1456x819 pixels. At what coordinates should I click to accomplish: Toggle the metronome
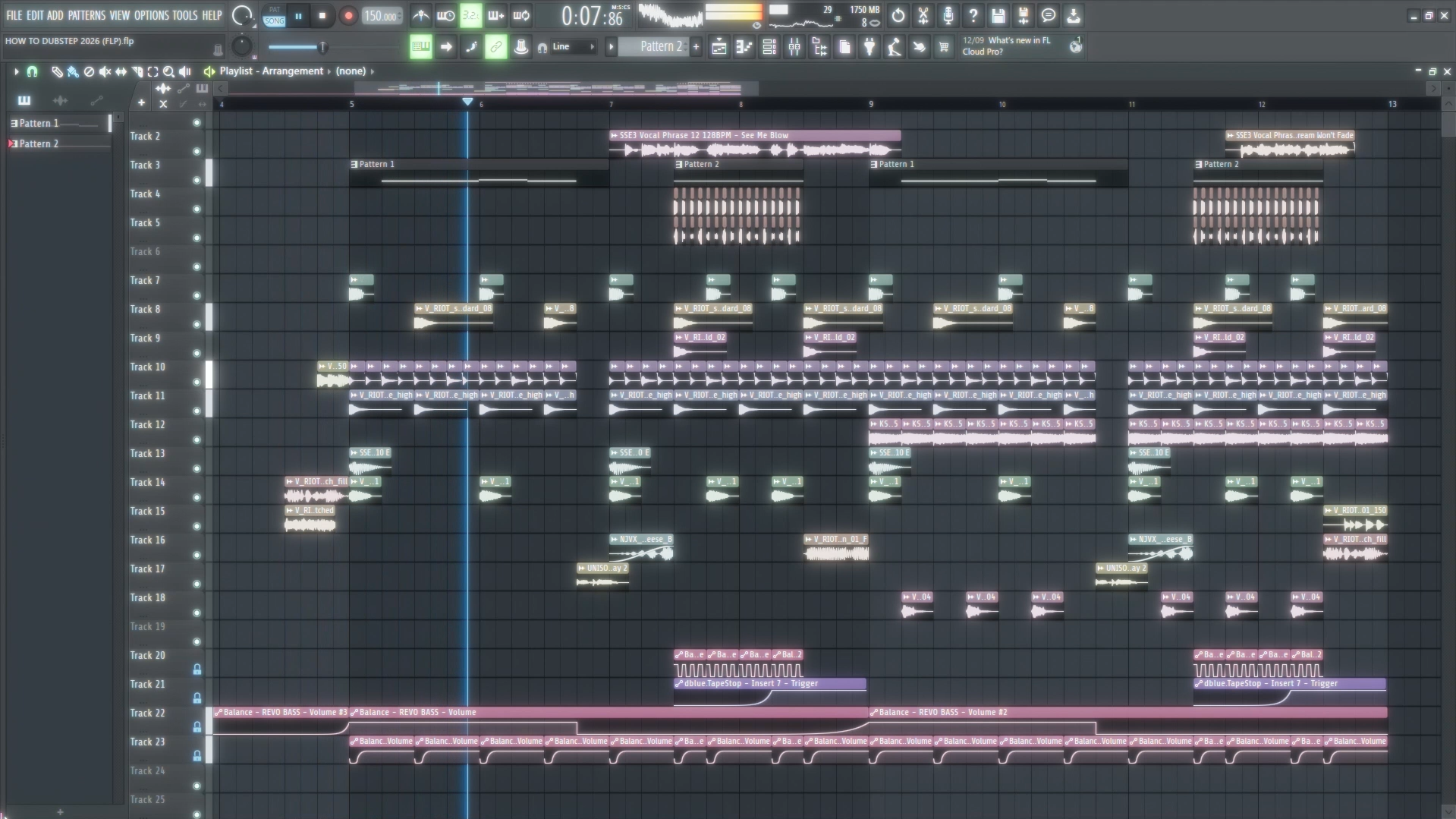(420, 15)
